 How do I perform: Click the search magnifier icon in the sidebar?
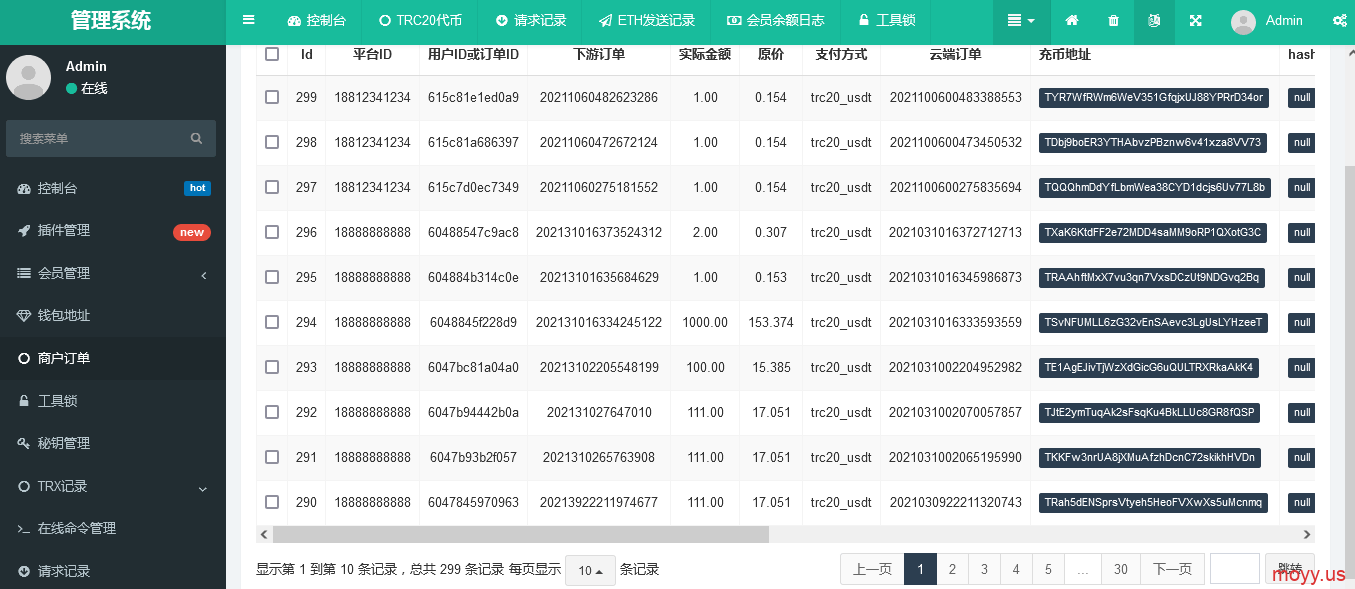click(x=196, y=139)
